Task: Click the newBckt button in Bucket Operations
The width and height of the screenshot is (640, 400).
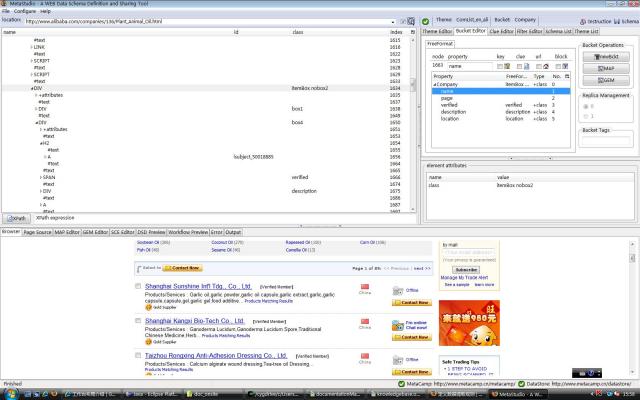Action: click(x=606, y=57)
